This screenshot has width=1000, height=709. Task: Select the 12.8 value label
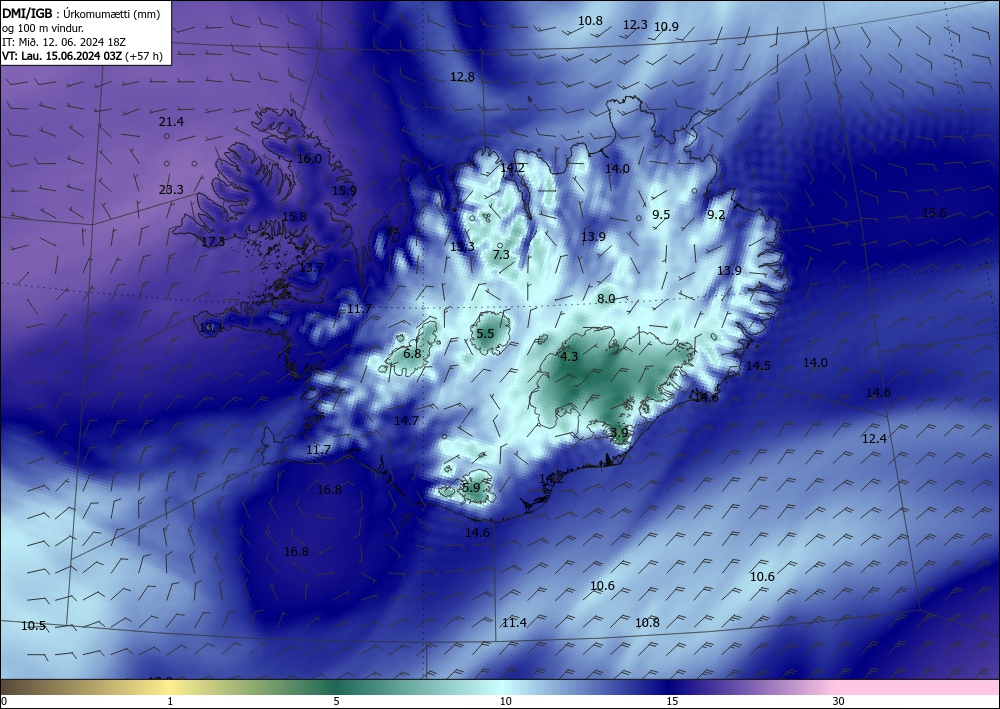tap(462, 77)
